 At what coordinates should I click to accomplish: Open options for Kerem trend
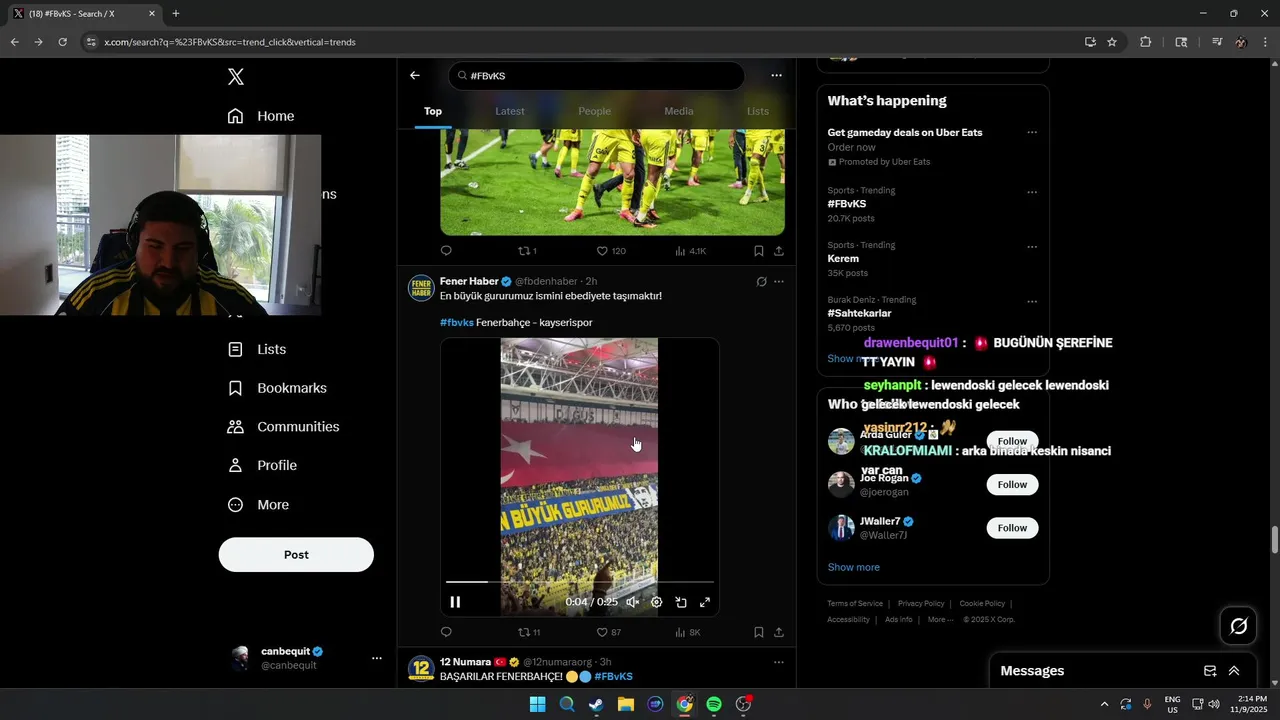(1032, 246)
